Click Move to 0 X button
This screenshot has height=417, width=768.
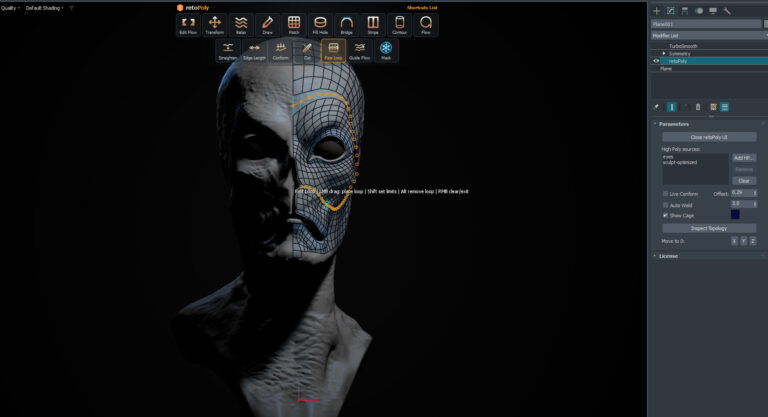point(734,241)
